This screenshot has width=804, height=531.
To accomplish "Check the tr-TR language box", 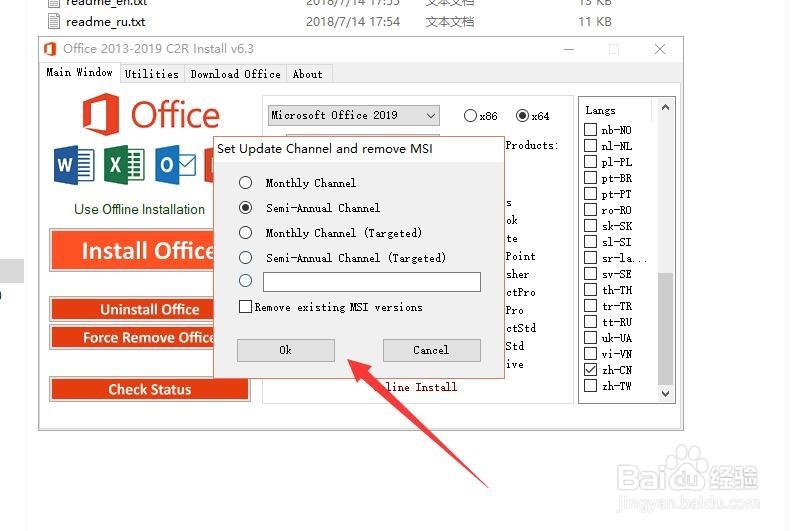I will pyautogui.click(x=591, y=305).
